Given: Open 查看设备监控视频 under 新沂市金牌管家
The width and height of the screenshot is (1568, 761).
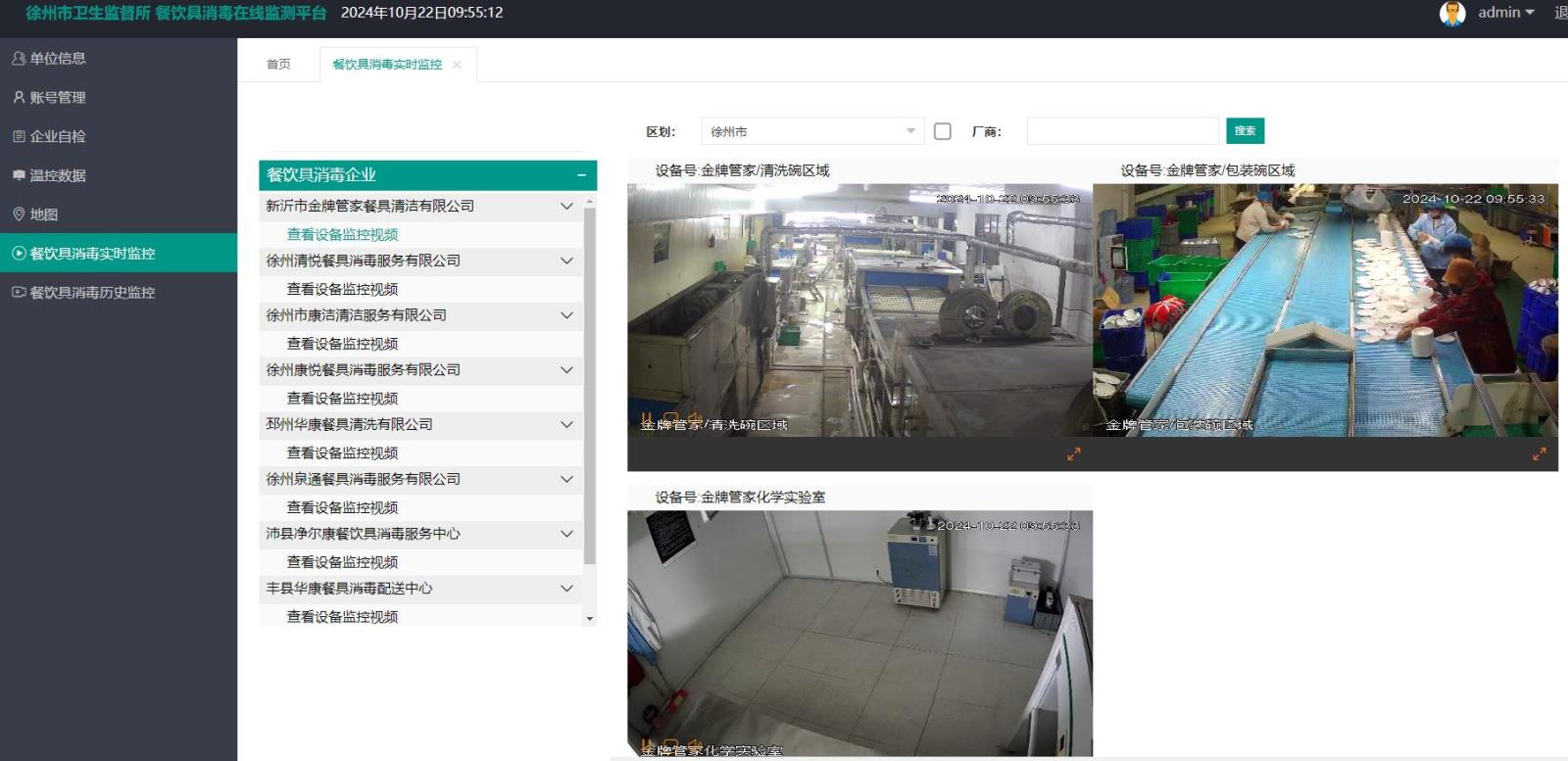Looking at the screenshot, I should click(x=342, y=234).
